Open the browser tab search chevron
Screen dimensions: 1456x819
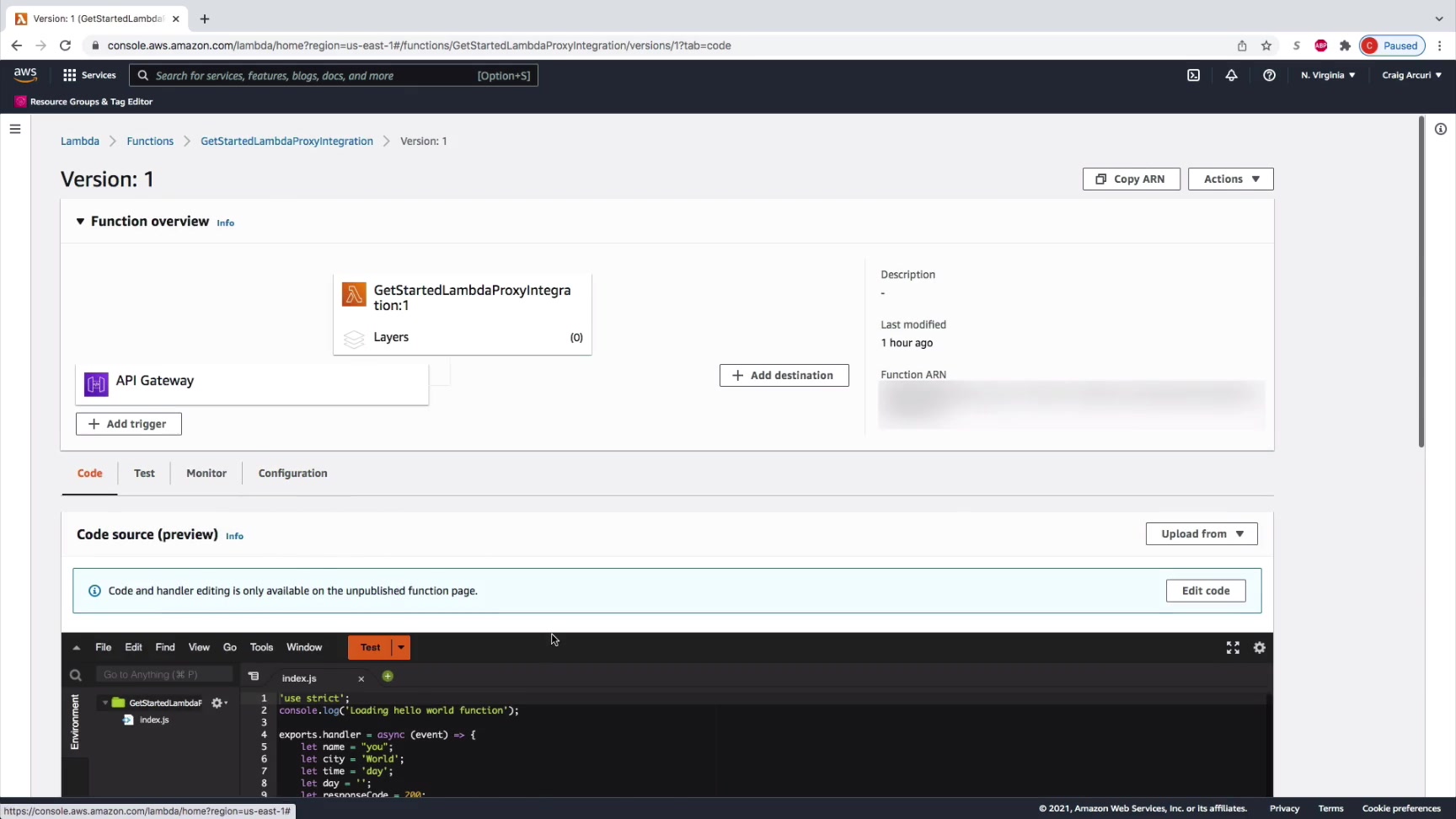pos(1438,19)
